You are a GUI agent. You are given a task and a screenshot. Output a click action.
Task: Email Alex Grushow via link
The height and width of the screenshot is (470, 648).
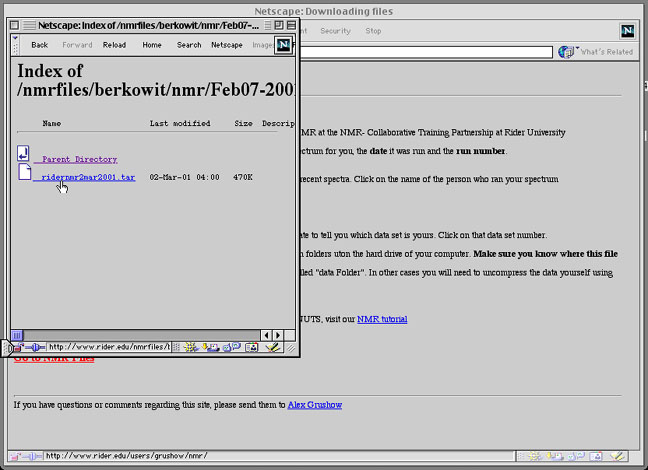[315, 404]
